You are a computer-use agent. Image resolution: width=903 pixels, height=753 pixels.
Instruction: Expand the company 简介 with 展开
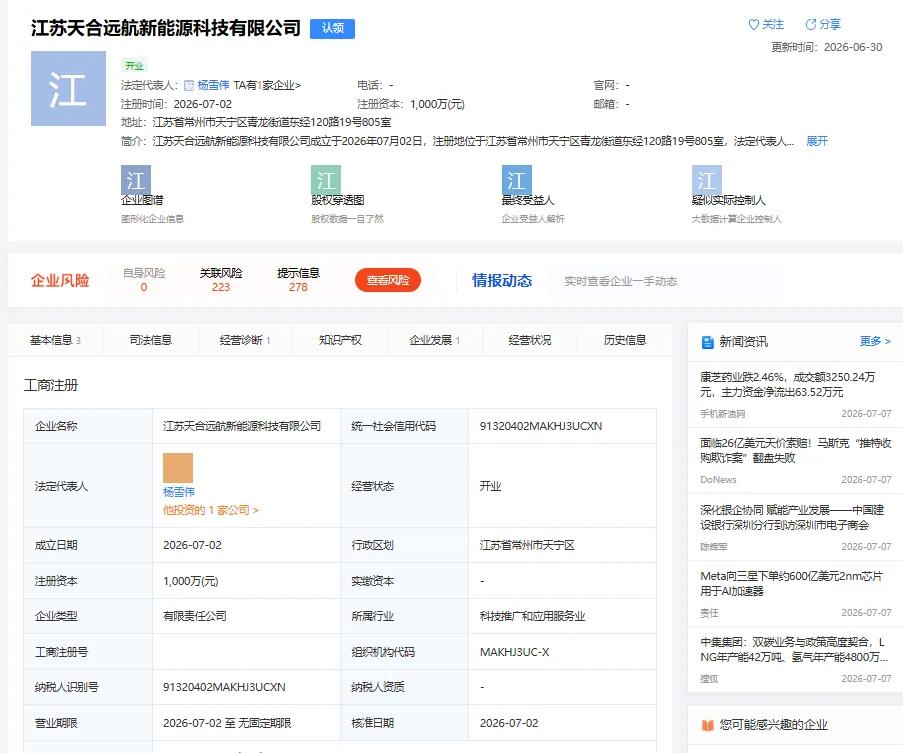click(x=817, y=141)
